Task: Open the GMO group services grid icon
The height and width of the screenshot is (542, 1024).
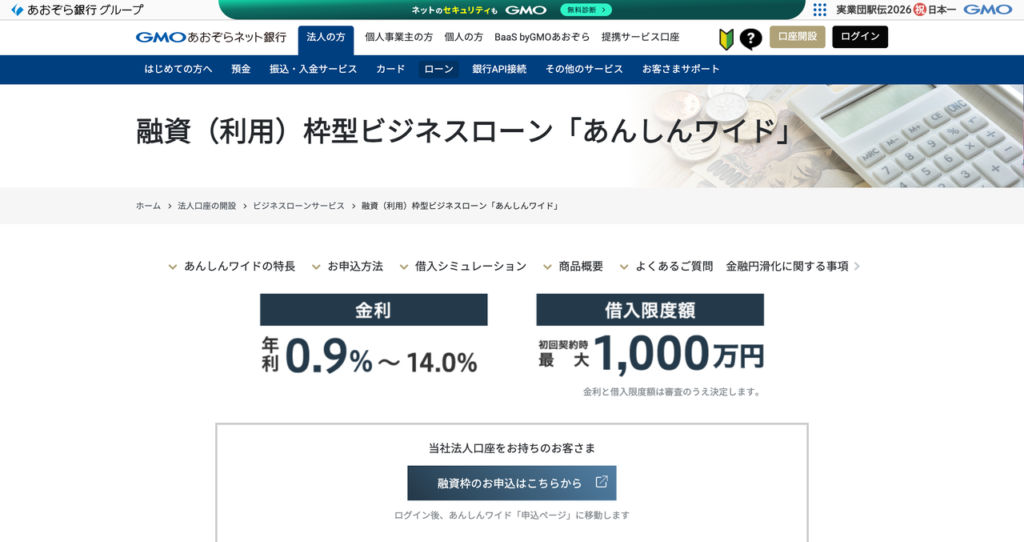Action: pyautogui.click(x=820, y=10)
